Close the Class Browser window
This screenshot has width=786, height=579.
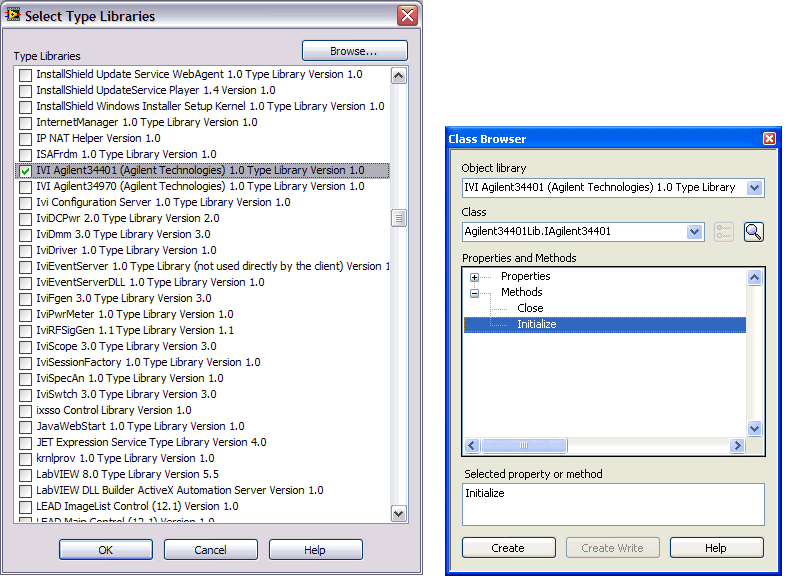tap(768, 139)
